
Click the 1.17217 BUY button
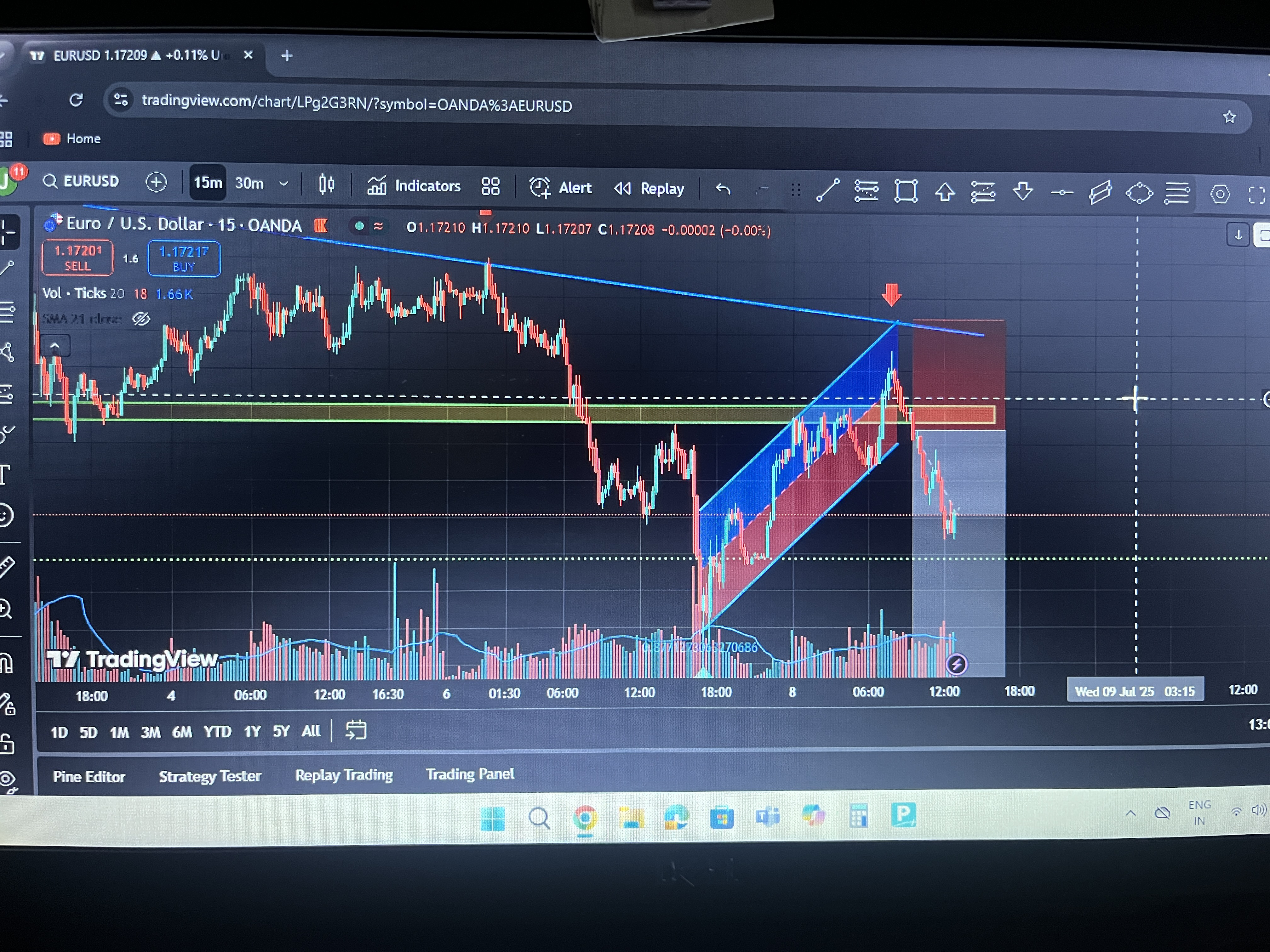point(184,259)
